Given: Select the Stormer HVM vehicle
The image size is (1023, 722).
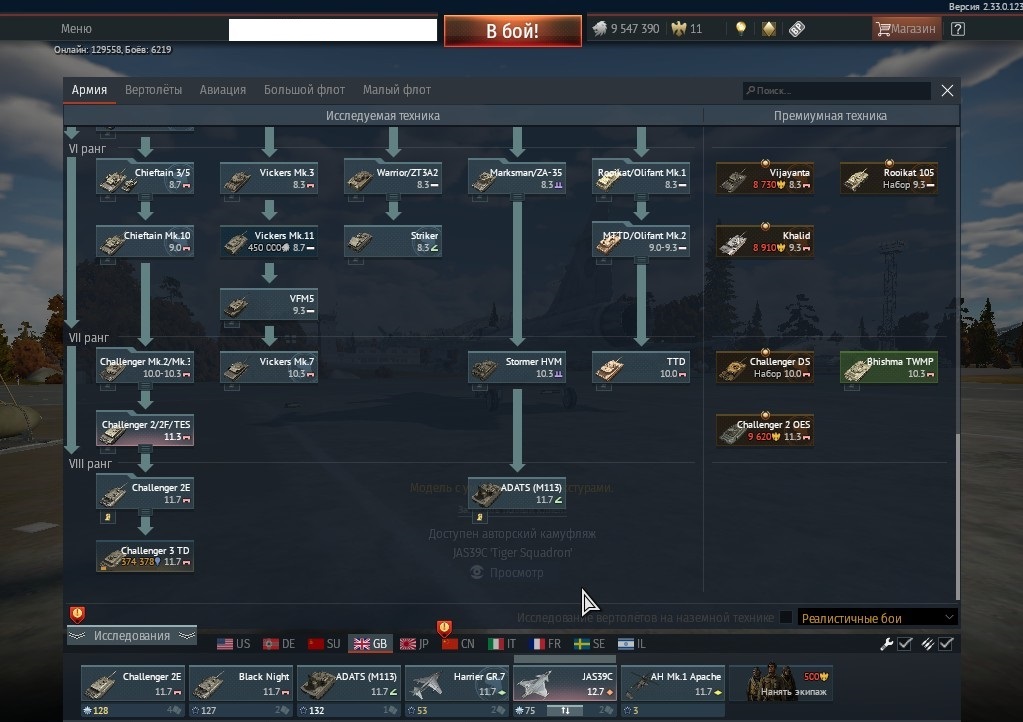Looking at the screenshot, I should [517, 367].
